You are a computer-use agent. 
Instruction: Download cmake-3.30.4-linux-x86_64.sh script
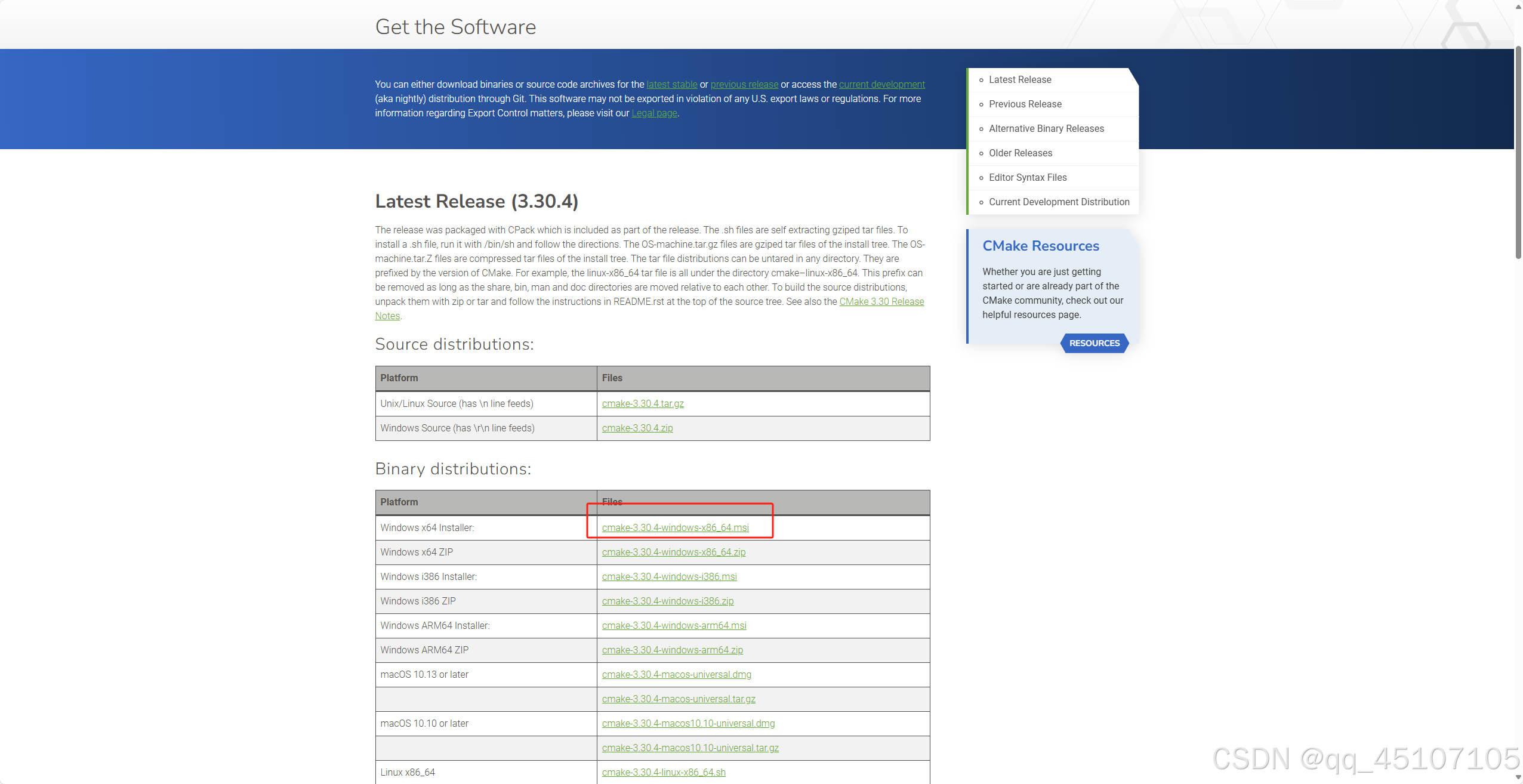tap(664, 772)
